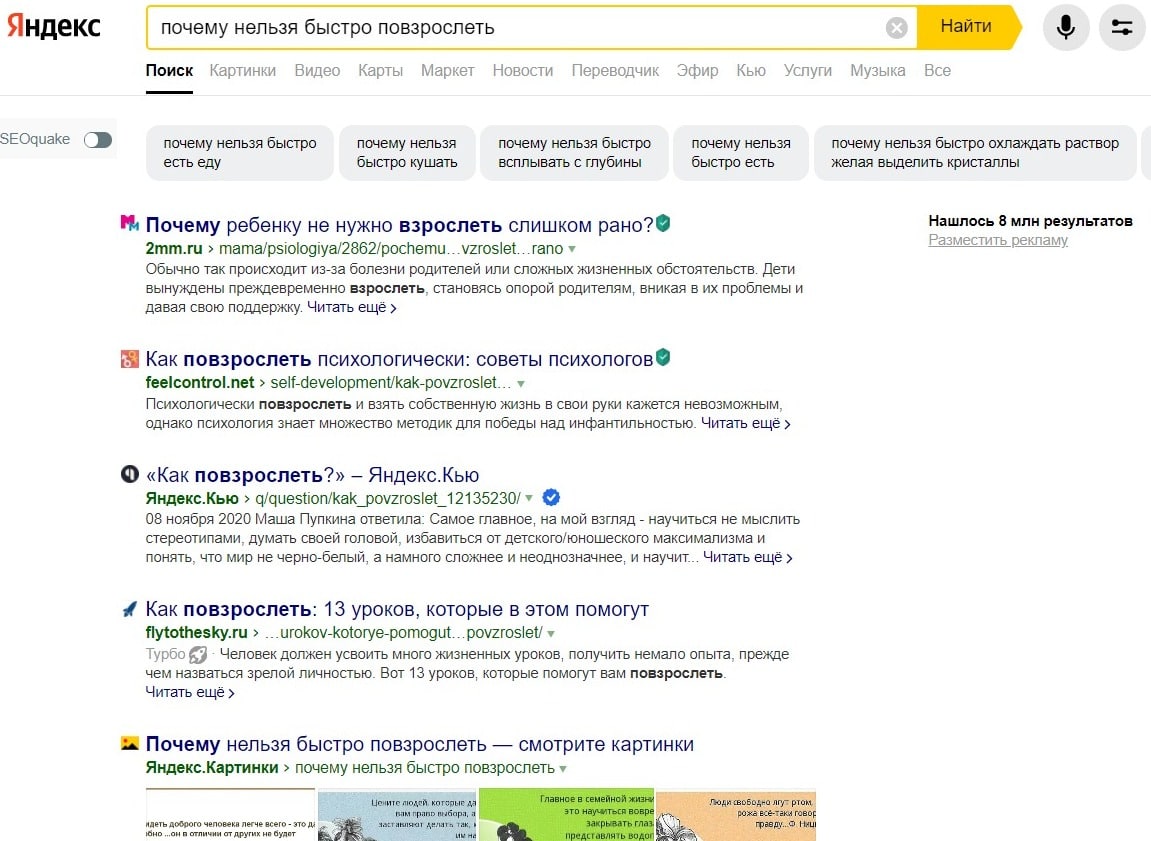Switch to Картинки tab
1151x841 pixels.
pos(242,70)
